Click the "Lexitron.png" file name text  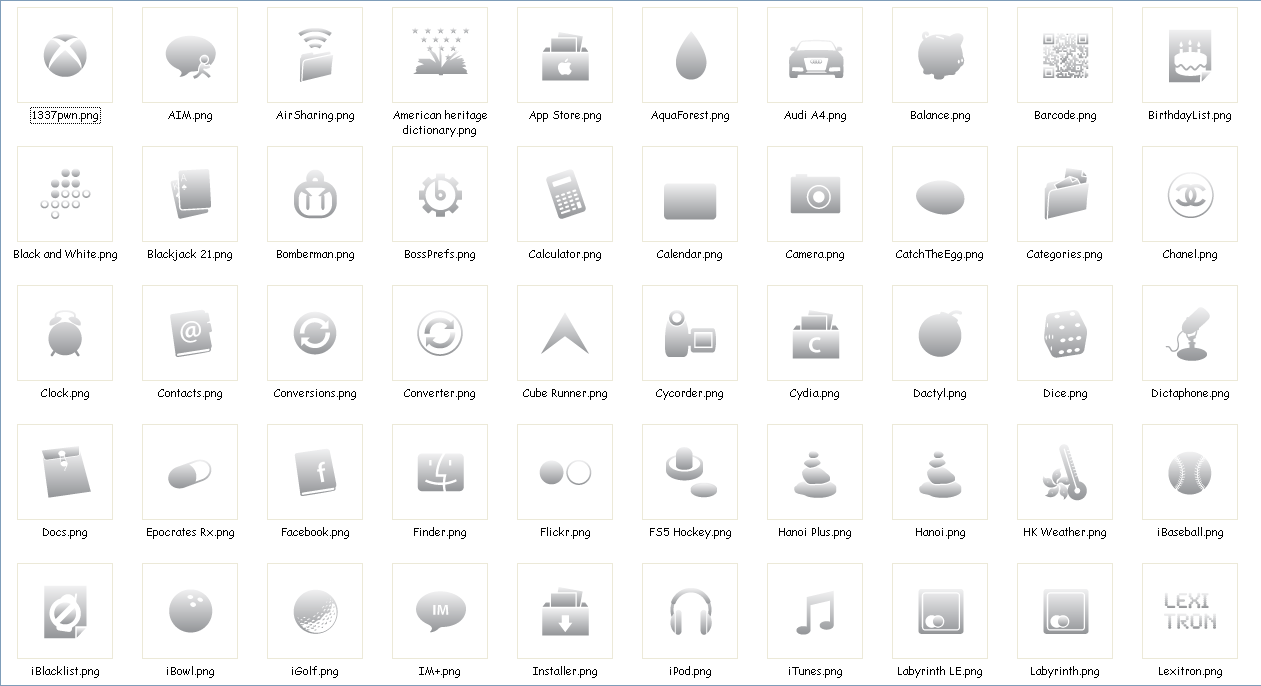tap(1190, 671)
